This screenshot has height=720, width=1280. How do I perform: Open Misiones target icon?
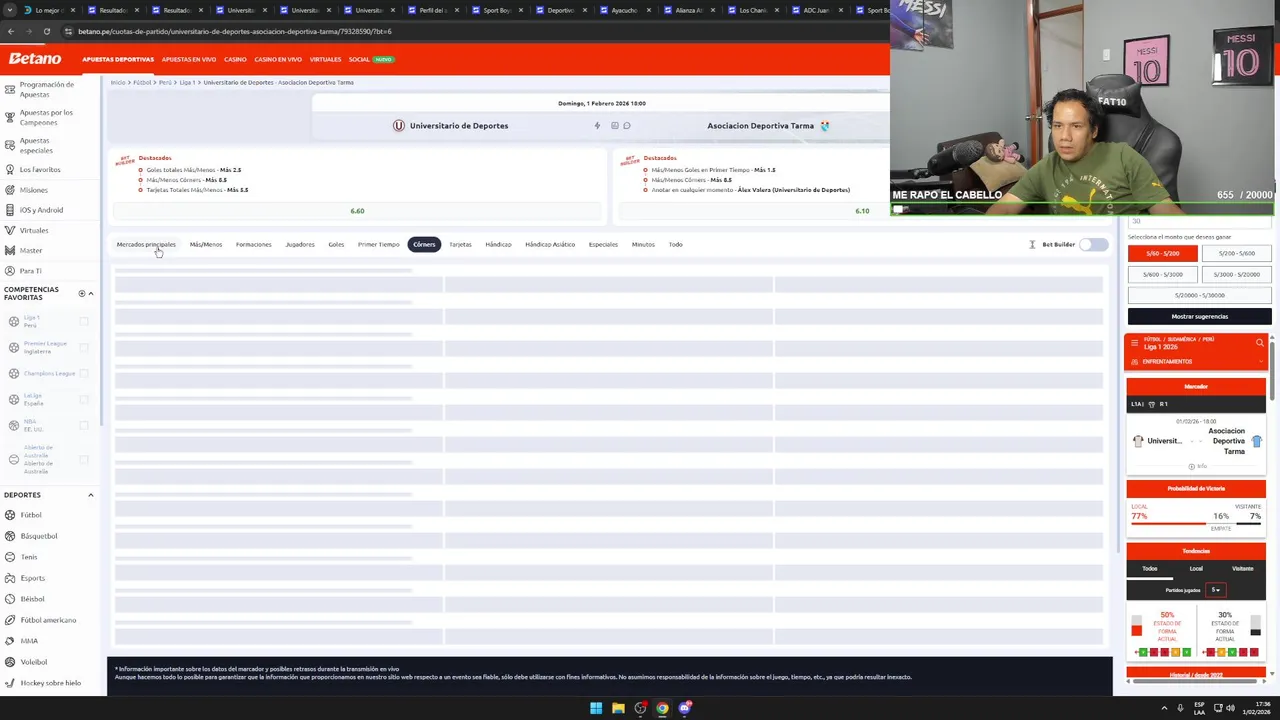[10, 190]
